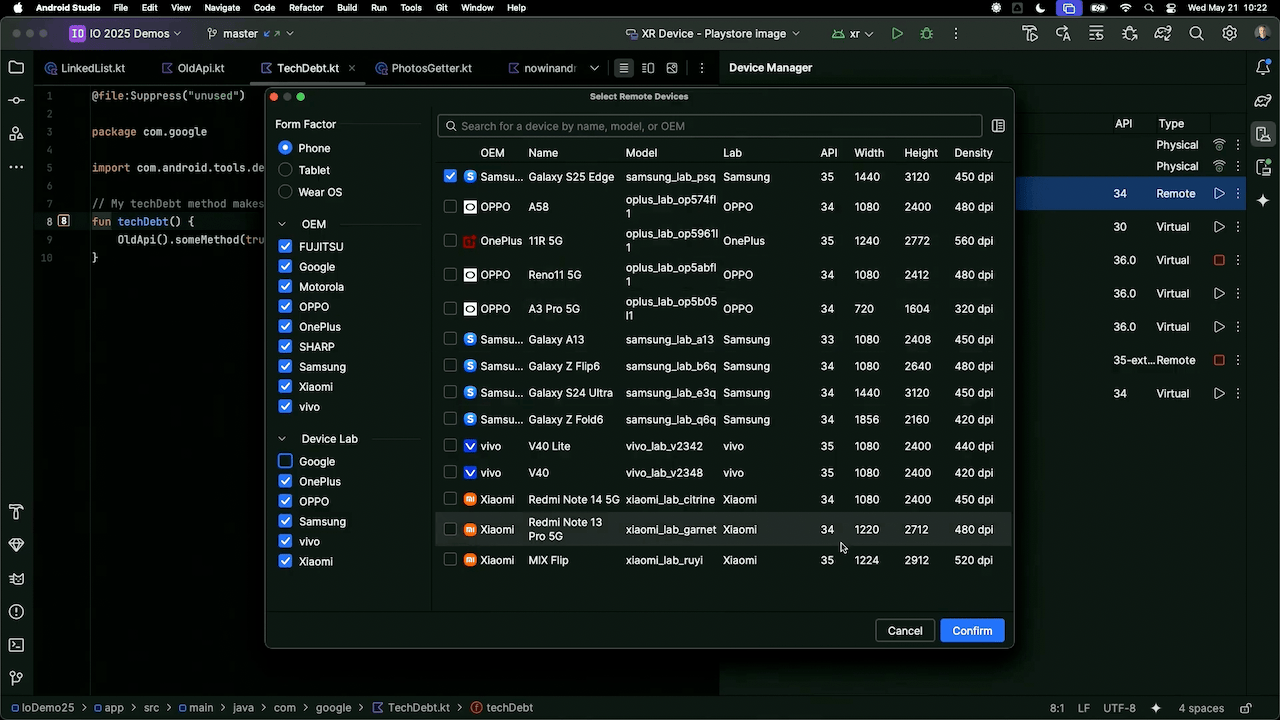
Task: Open more run actions kebab menu
Action: (x=955, y=33)
